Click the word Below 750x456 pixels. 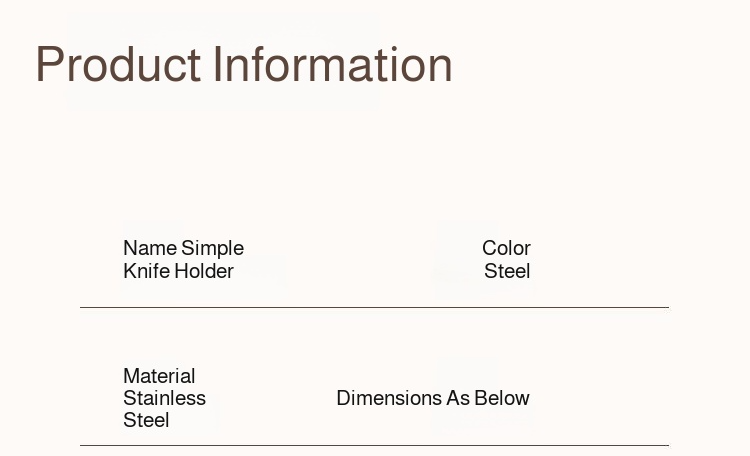(502, 398)
